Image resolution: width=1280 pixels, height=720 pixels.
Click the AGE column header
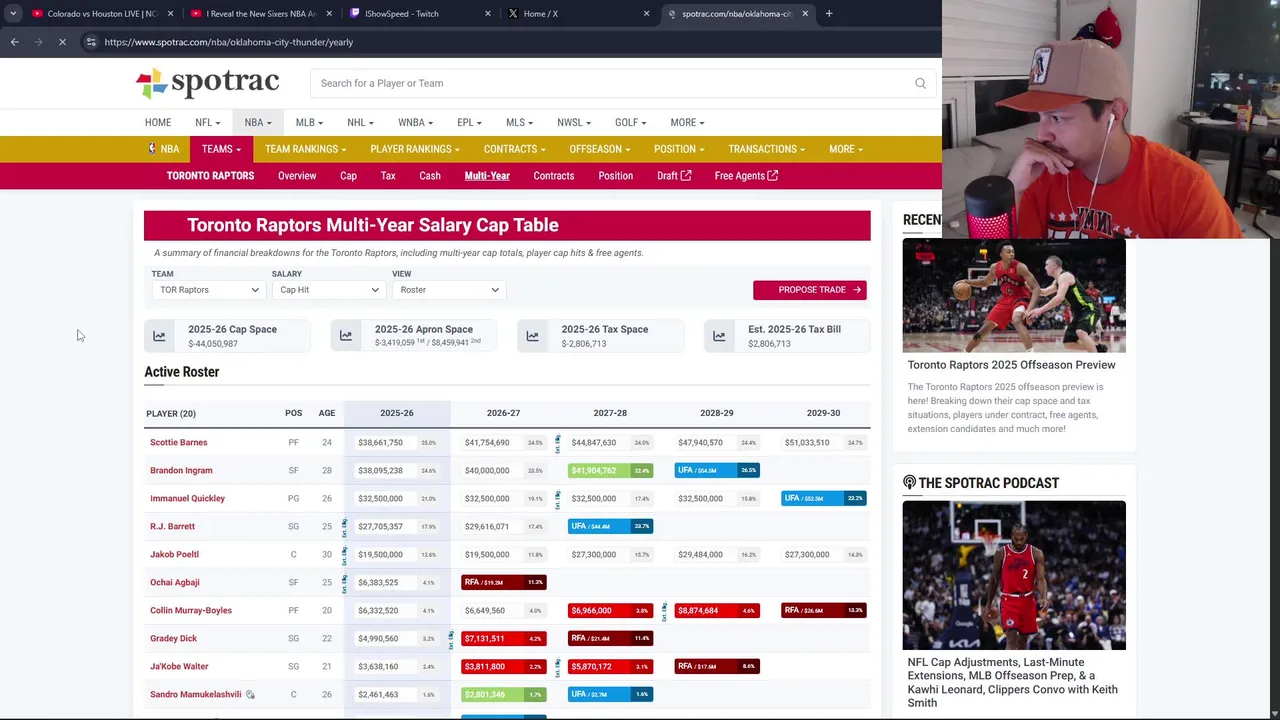(327, 413)
